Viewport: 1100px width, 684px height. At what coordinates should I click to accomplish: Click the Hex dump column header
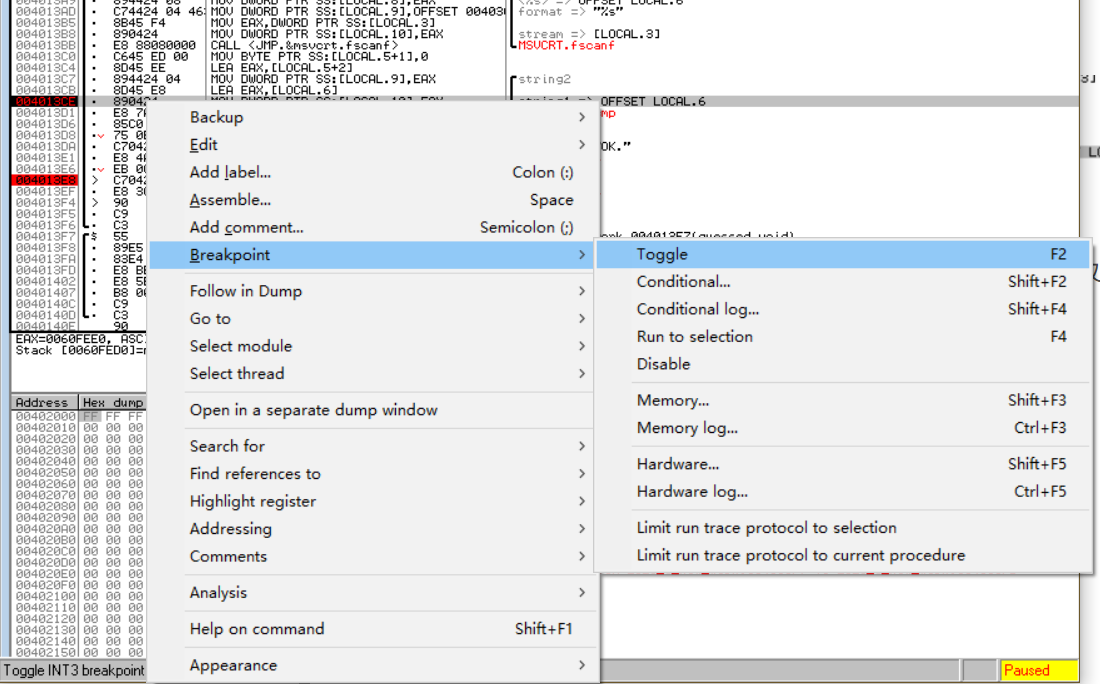(112, 402)
